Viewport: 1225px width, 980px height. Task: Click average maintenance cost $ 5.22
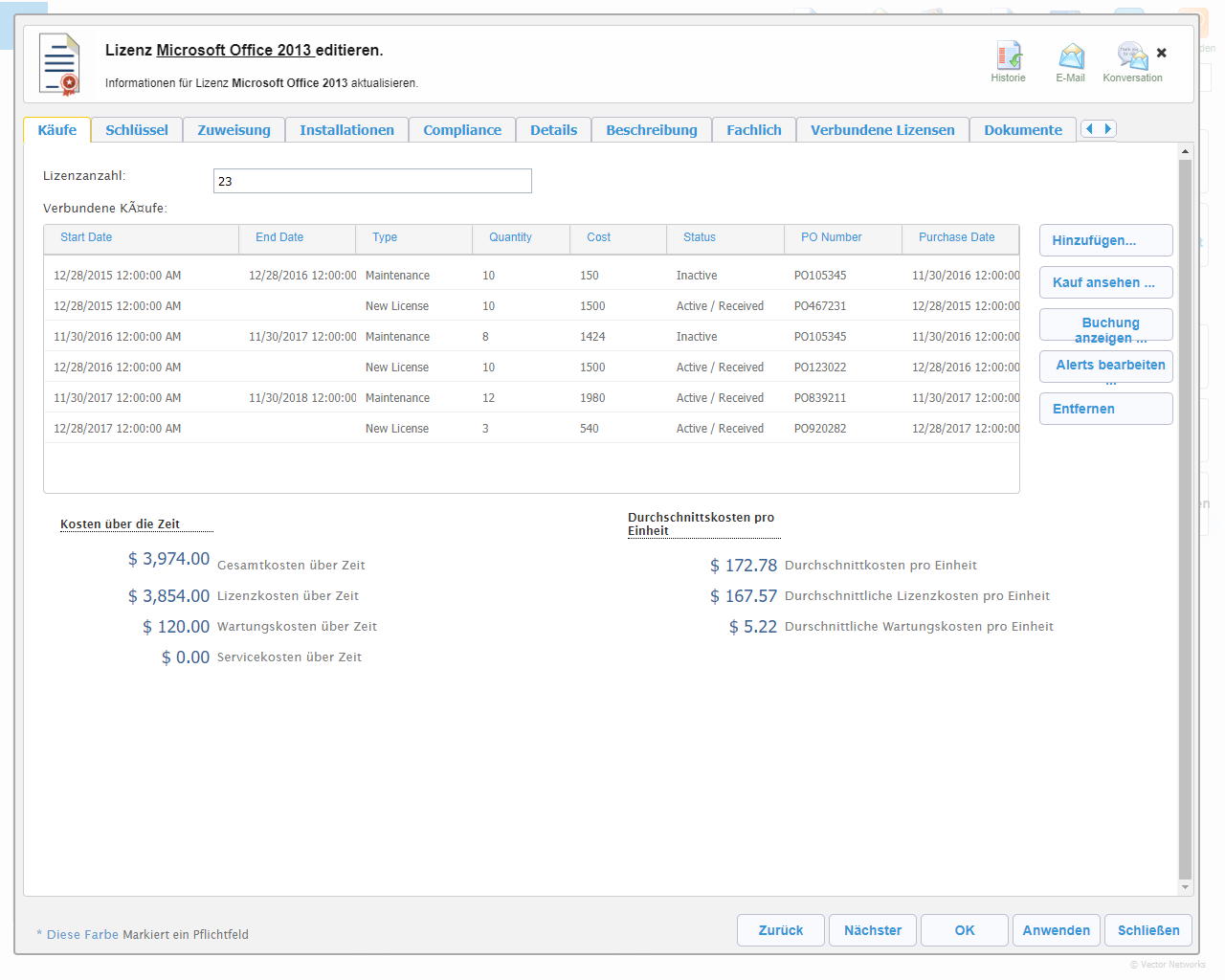(x=753, y=627)
